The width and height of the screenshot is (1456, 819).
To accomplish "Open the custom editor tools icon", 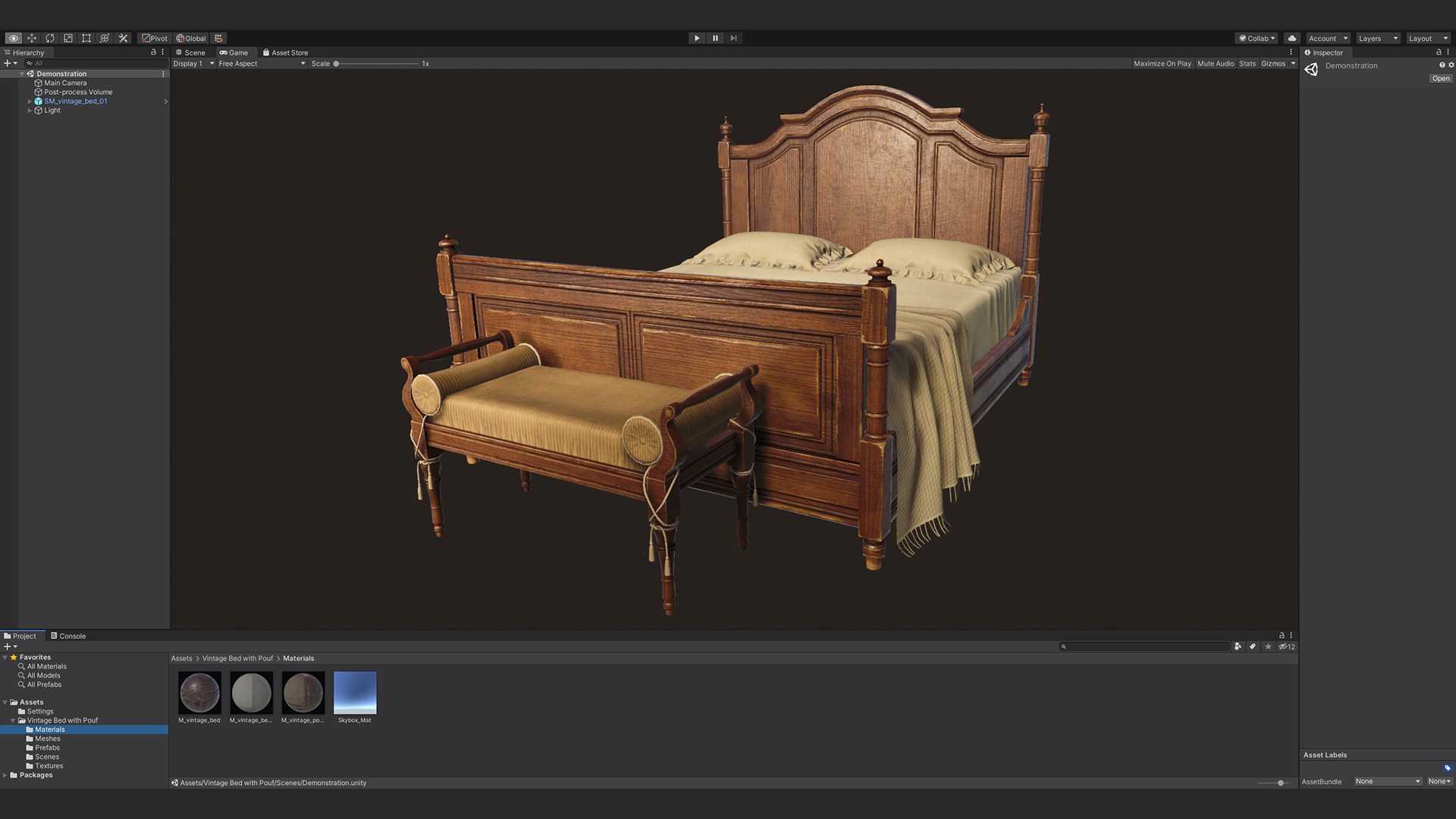I will [123, 38].
